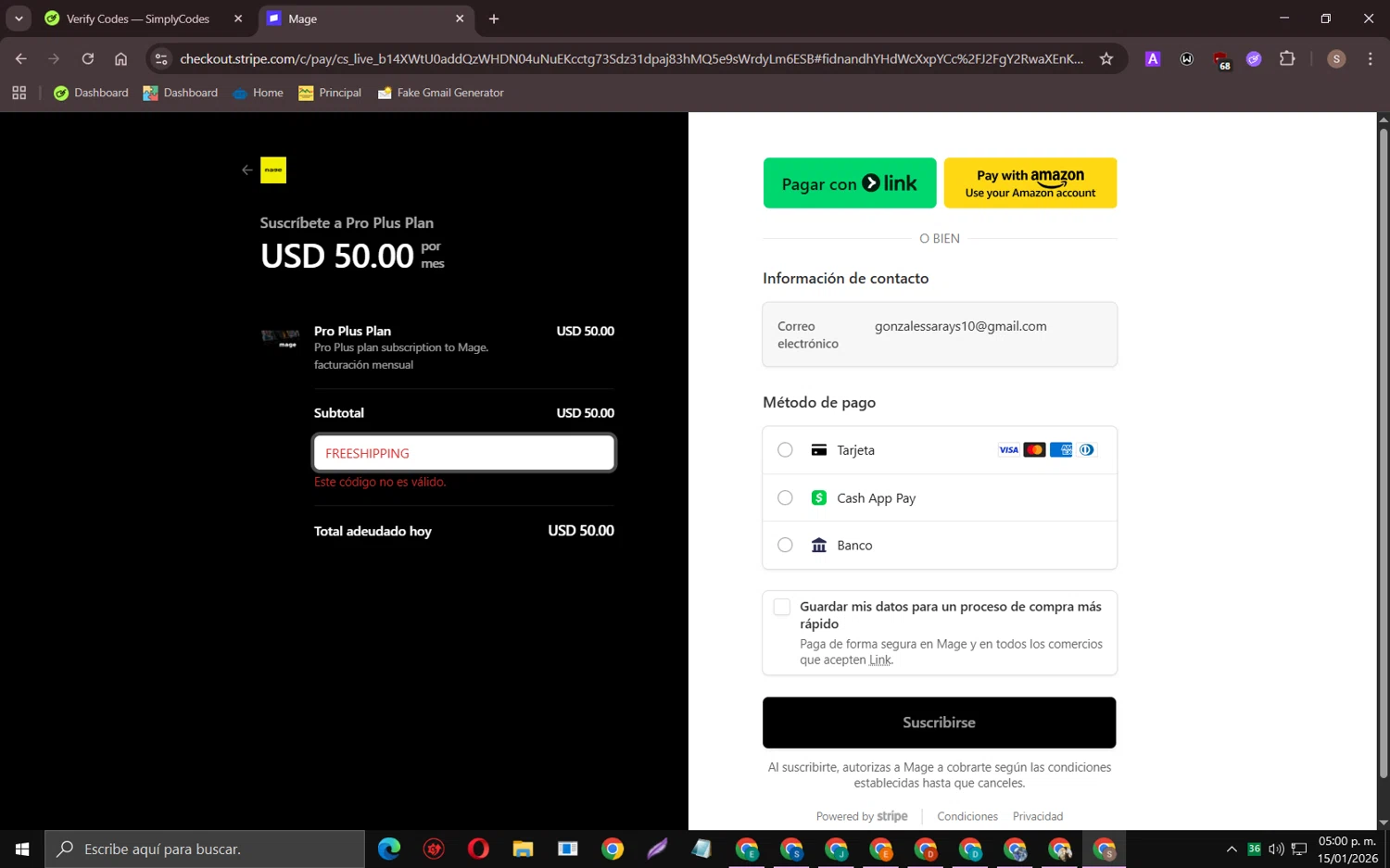Open site information icon in address bar

161,58
